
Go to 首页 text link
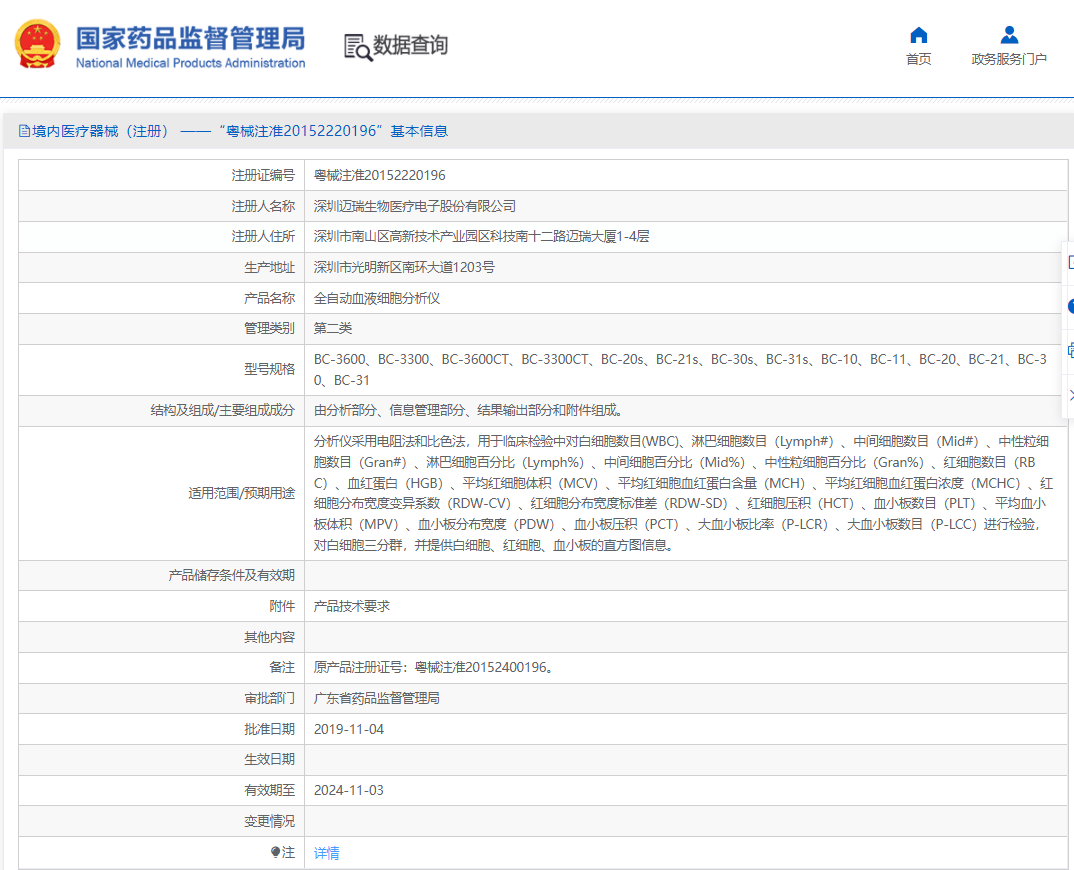click(919, 59)
